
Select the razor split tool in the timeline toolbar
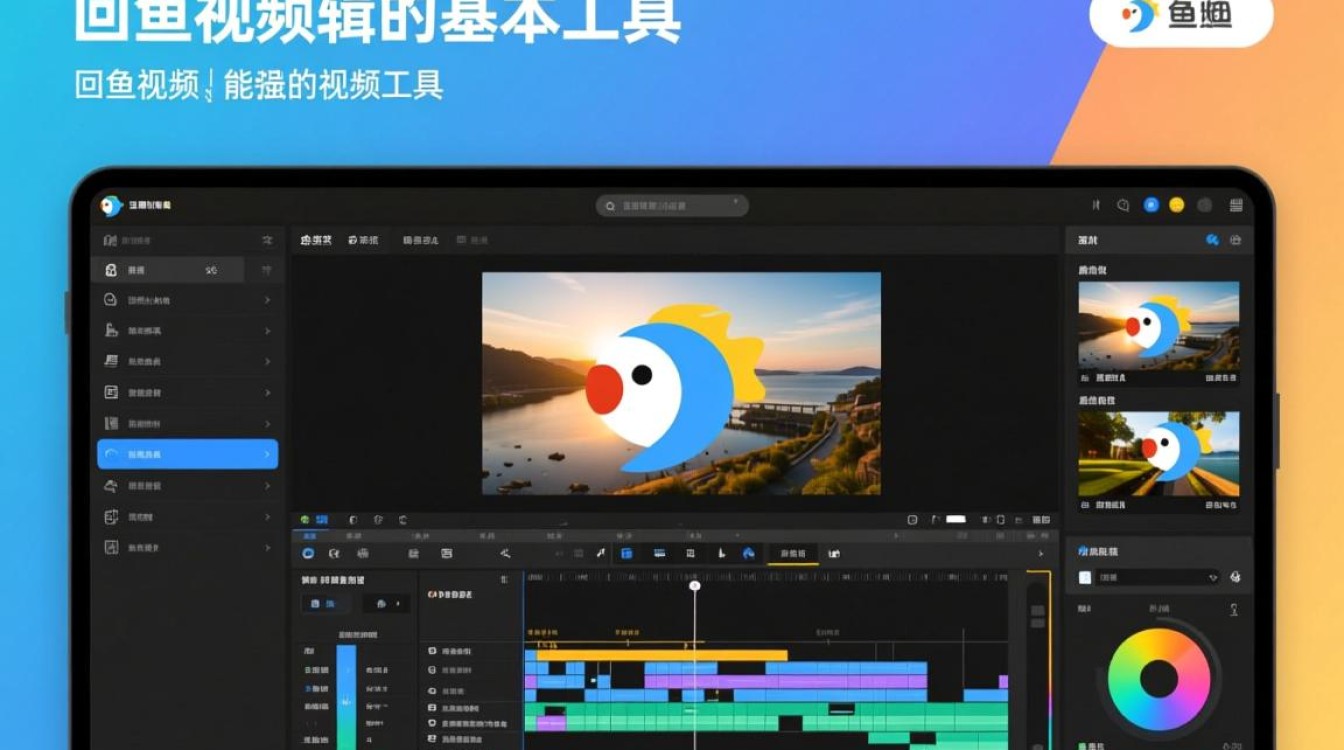(503, 553)
